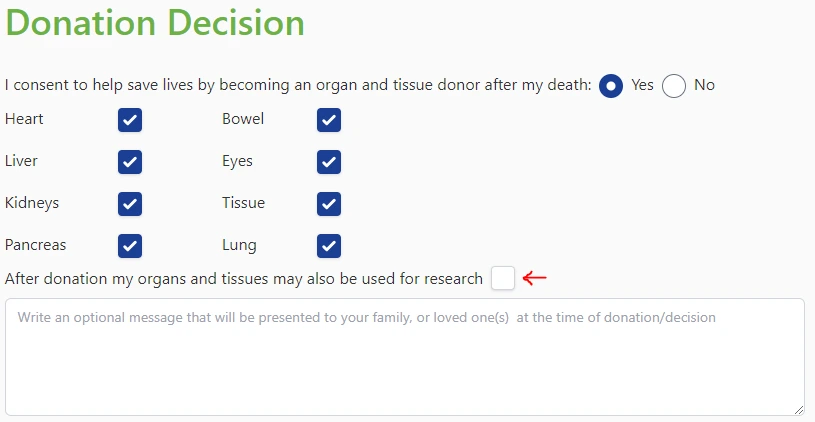Click the Donation Decision heading
The width and height of the screenshot is (815, 422).
pyautogui.click(x=155, y=22)
